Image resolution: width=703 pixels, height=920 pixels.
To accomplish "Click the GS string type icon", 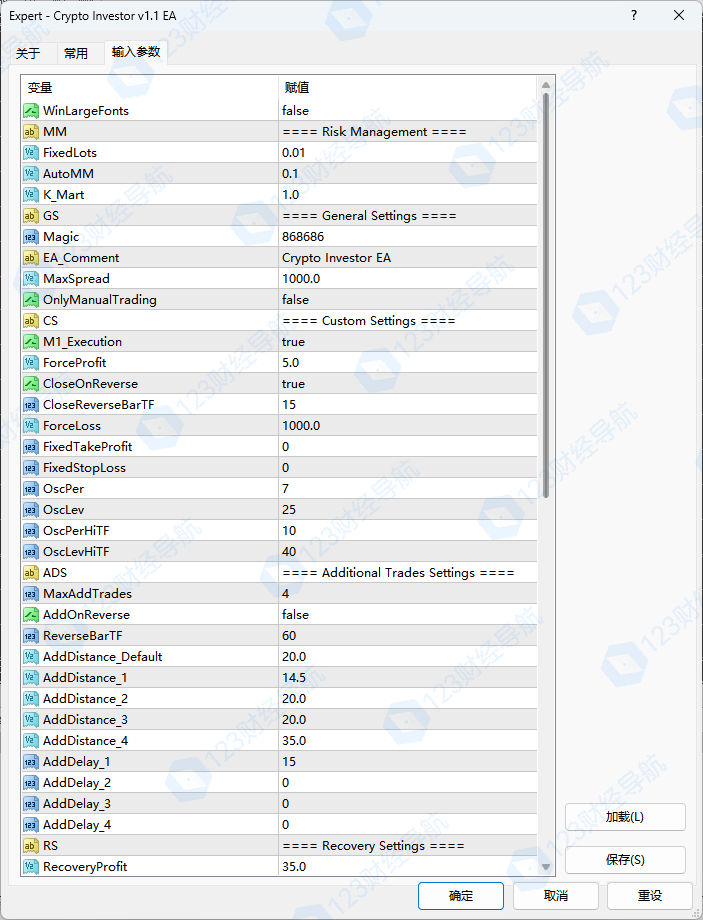I will pyautogui.click(x=31, y=216).
